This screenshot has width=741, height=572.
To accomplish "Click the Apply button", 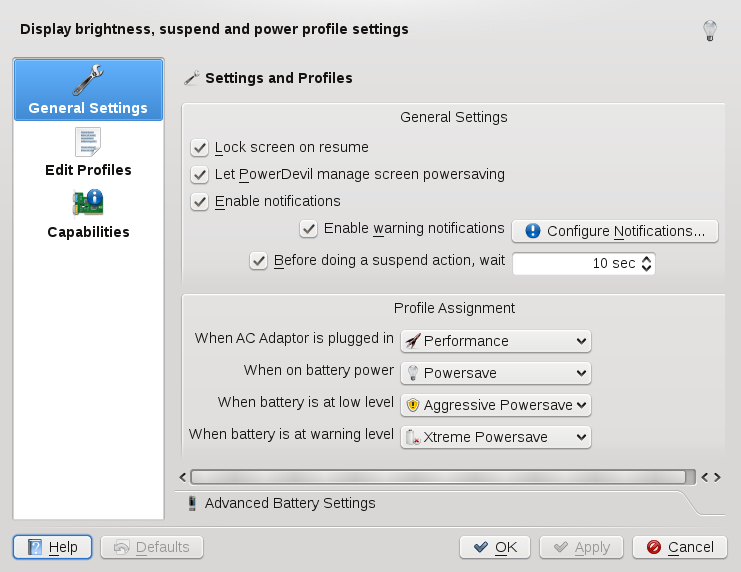I will pyautogui.click(x=581, y=547).
